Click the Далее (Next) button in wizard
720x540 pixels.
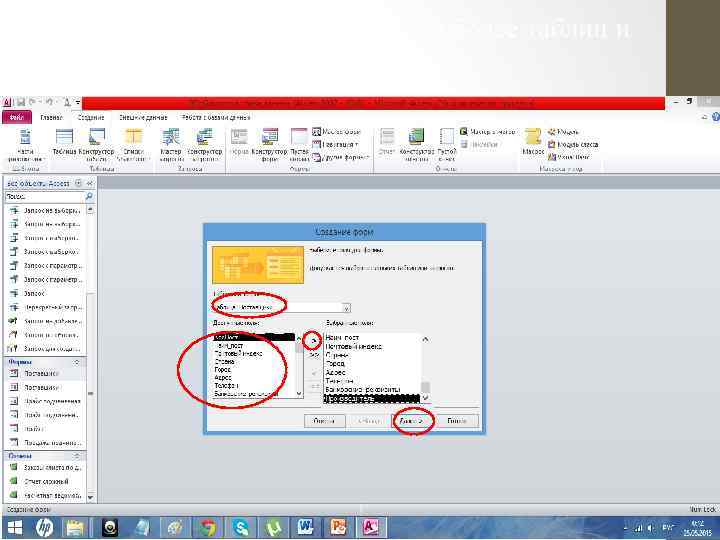[411, 421]
